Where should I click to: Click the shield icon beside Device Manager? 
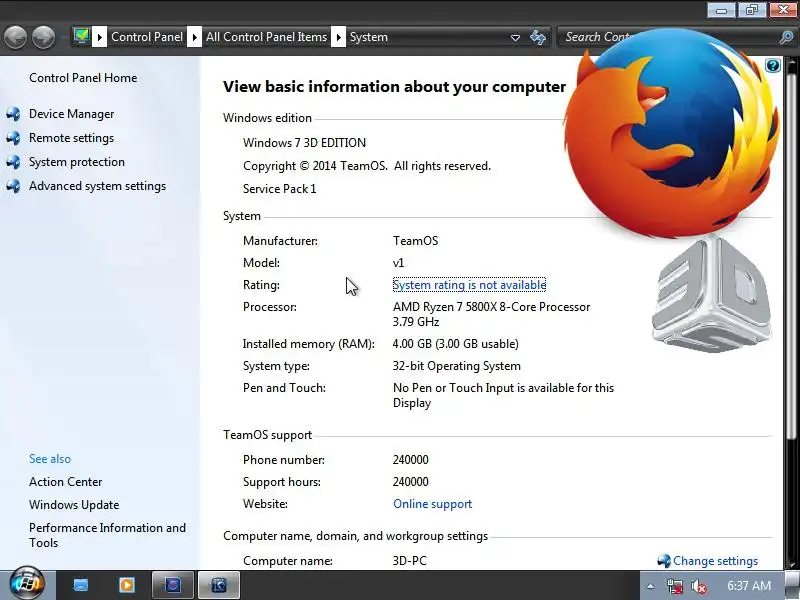14,114
